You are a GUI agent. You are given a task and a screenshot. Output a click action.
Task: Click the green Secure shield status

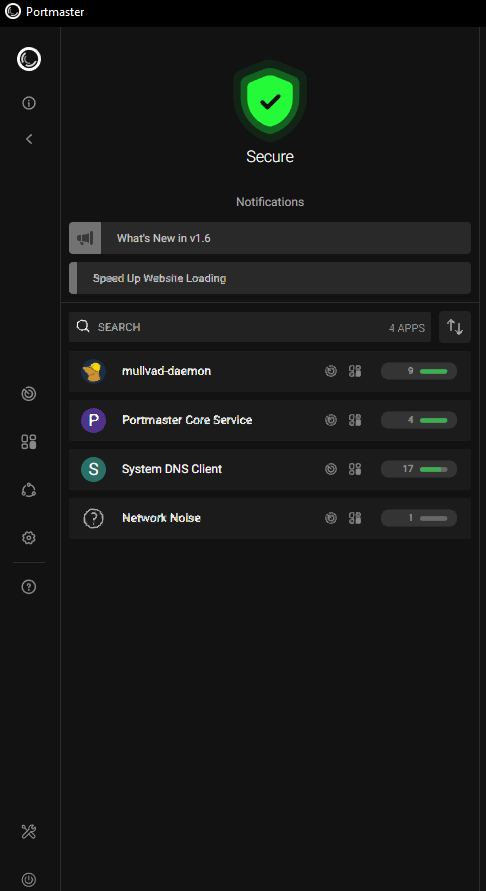(x=270, y=101)
